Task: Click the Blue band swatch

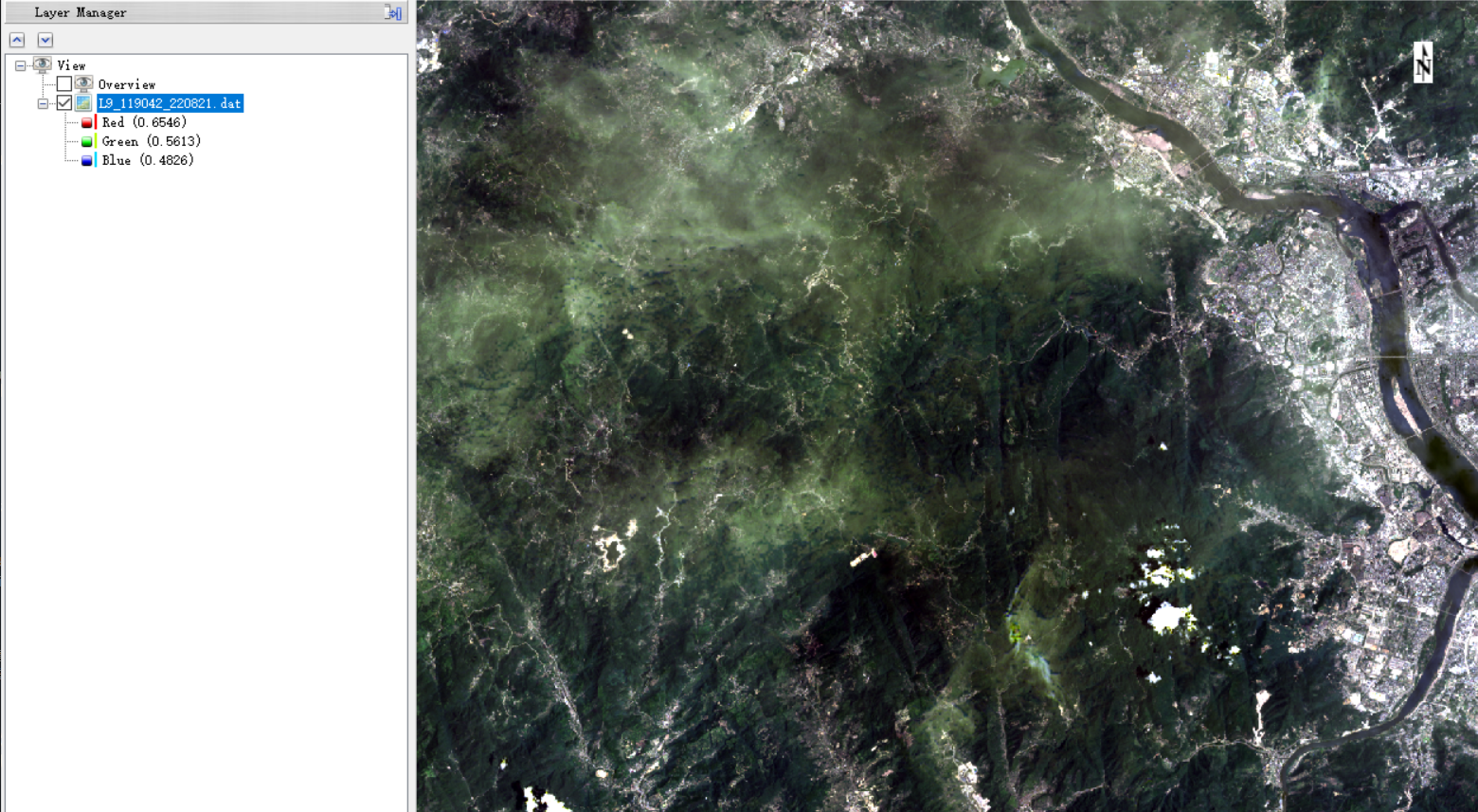Action: (87, 160)
